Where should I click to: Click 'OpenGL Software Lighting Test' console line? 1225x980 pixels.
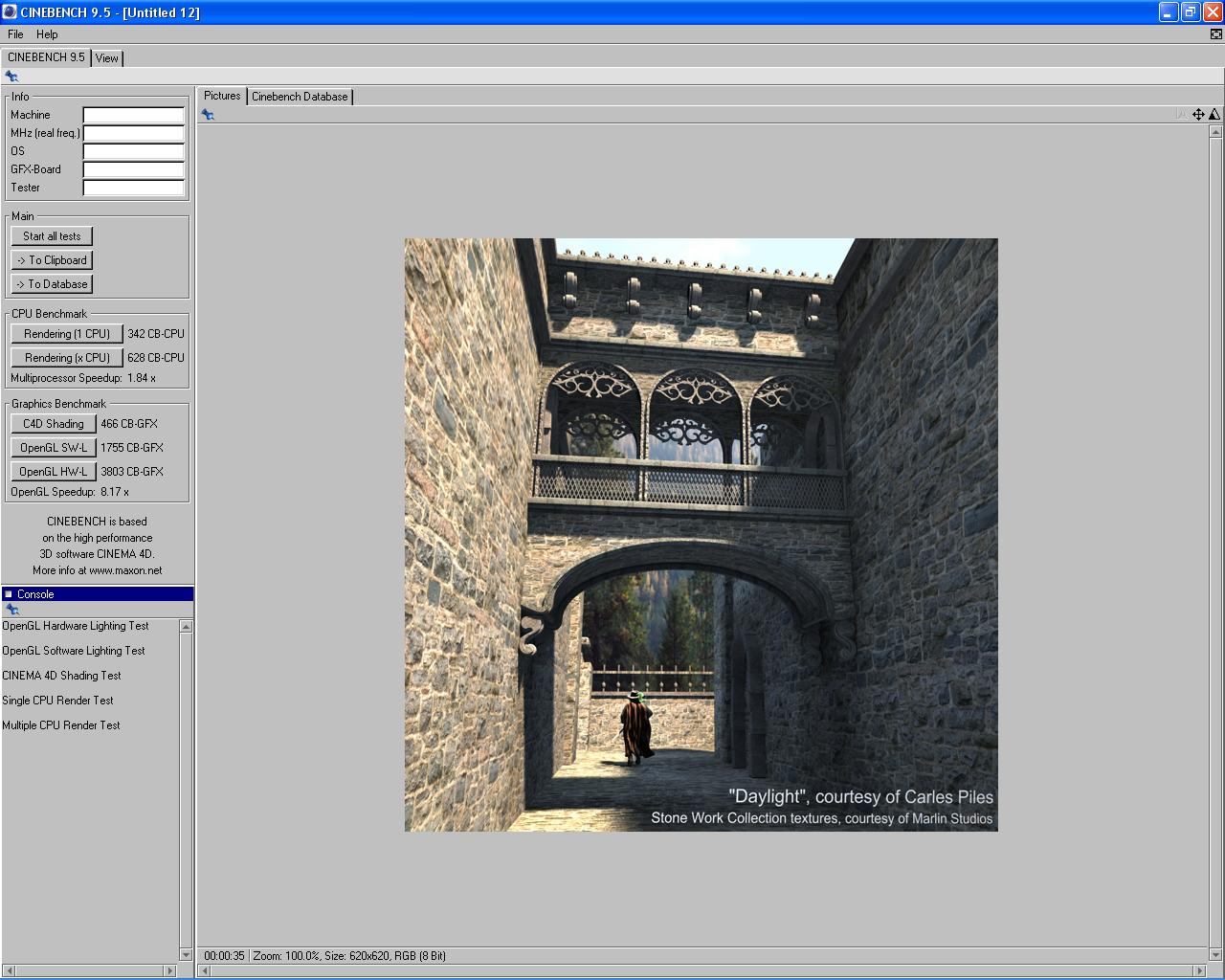[74, 651]
